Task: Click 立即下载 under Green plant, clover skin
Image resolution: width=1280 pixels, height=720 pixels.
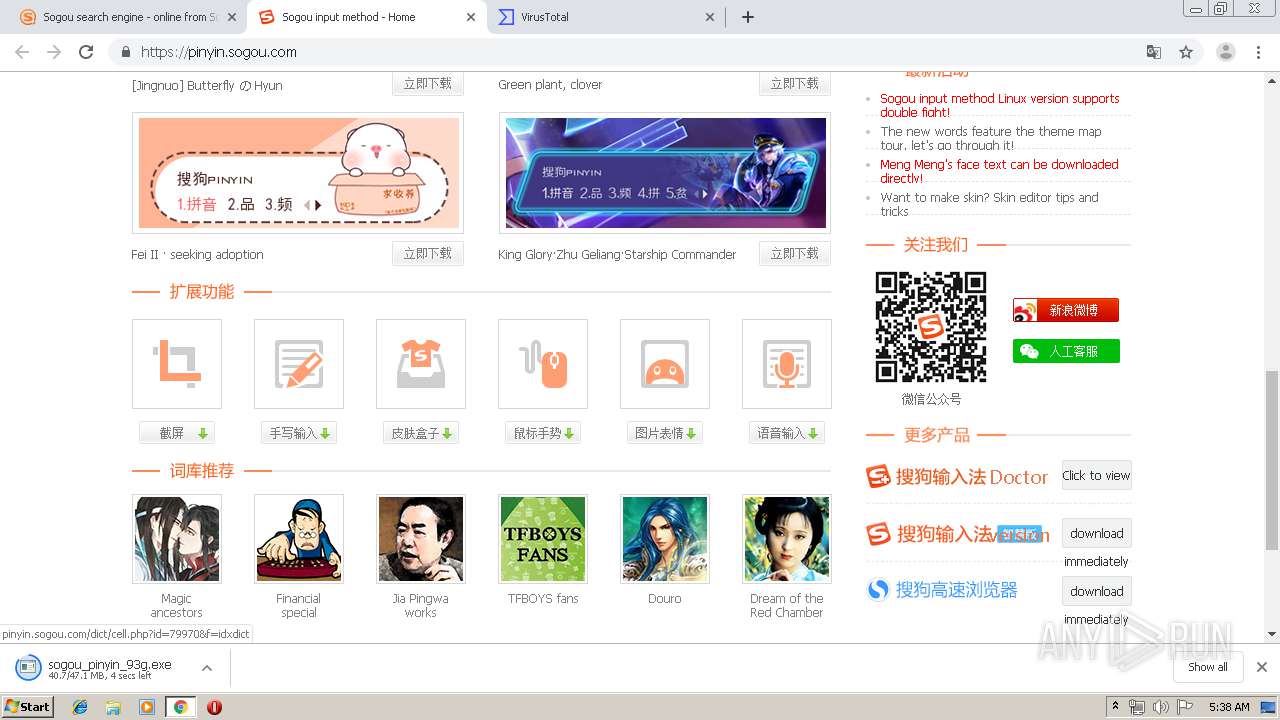Action: [795, 84]
